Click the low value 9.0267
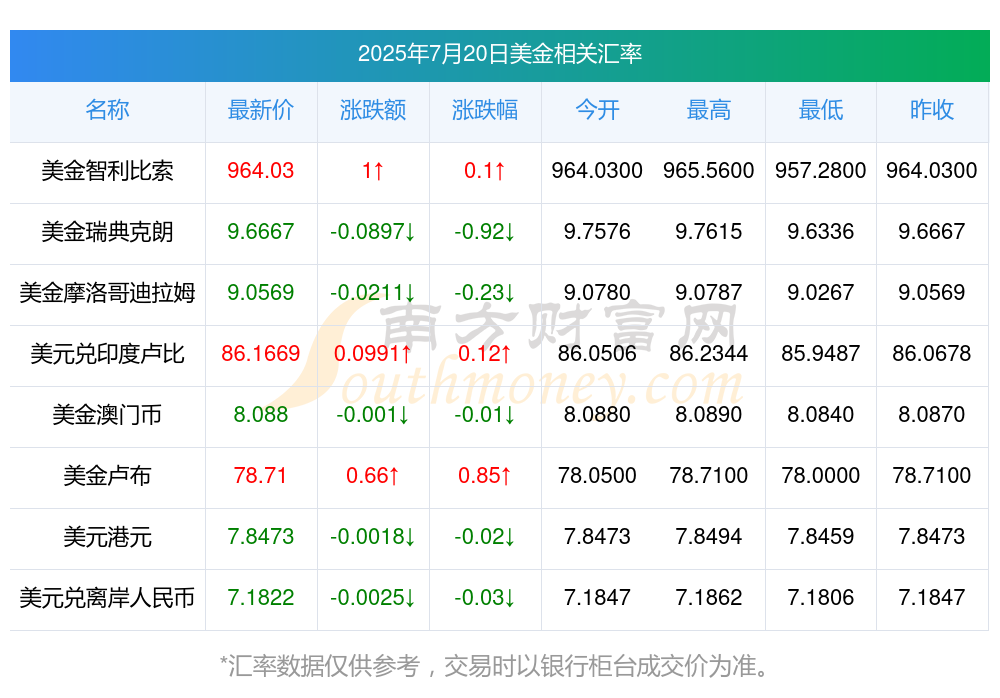Screen dimensions: 1000x698 coord(821,292)
